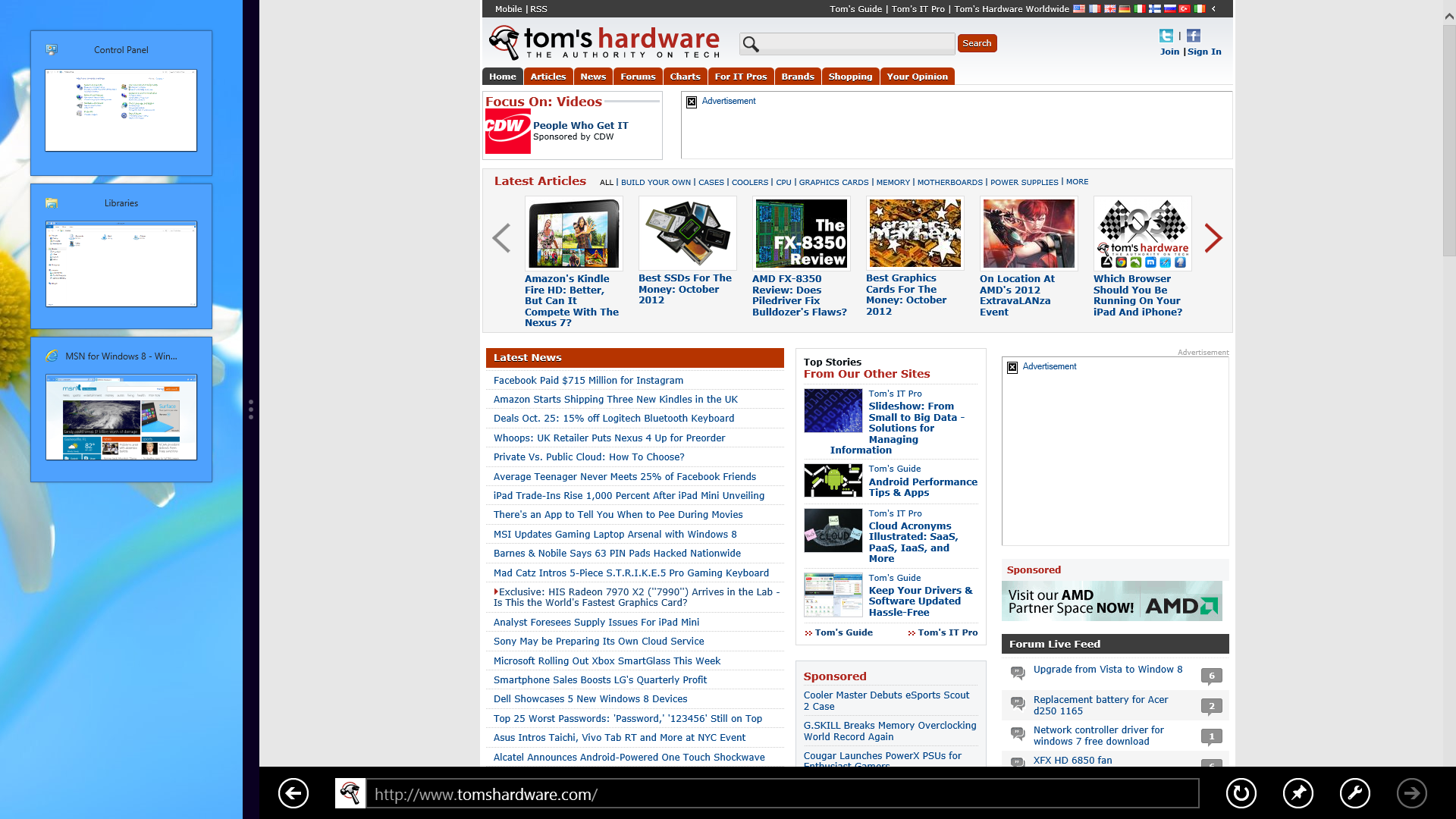Screen dimensions: 1456x819
Task: Click the pin to Start icon
Action: [x=1298, y=793]
